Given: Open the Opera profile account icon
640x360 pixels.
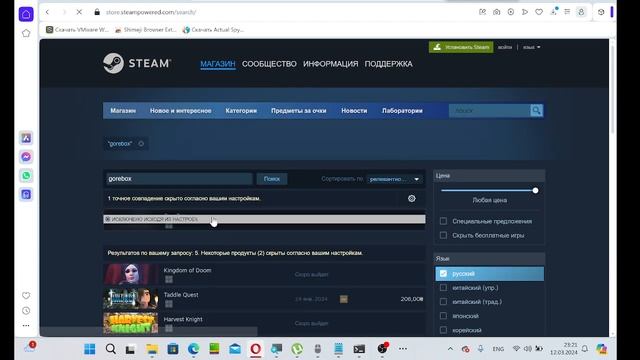Looking at the screenshot, I should 581,12.
